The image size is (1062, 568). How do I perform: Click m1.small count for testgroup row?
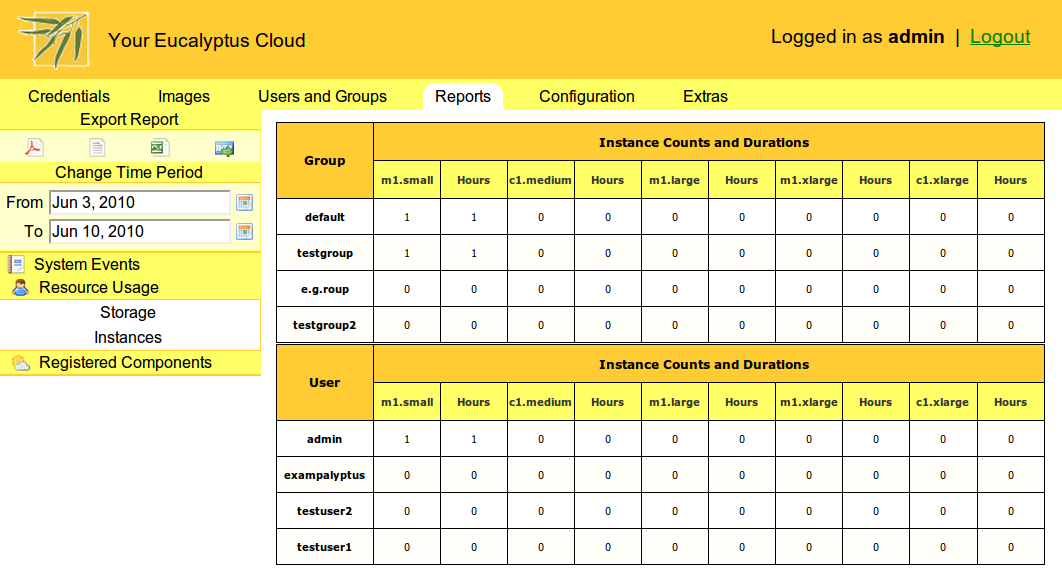click(x=407, y=253)
